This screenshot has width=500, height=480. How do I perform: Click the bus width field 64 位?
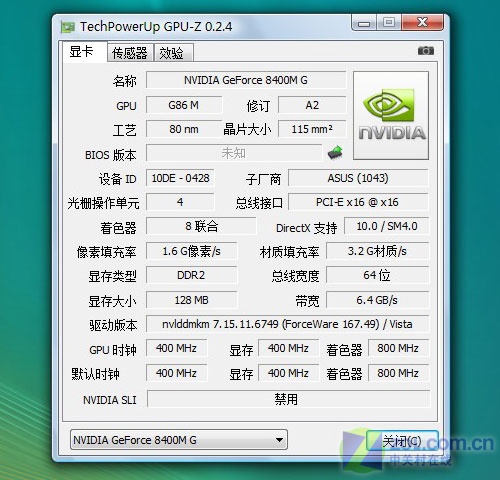377,275
